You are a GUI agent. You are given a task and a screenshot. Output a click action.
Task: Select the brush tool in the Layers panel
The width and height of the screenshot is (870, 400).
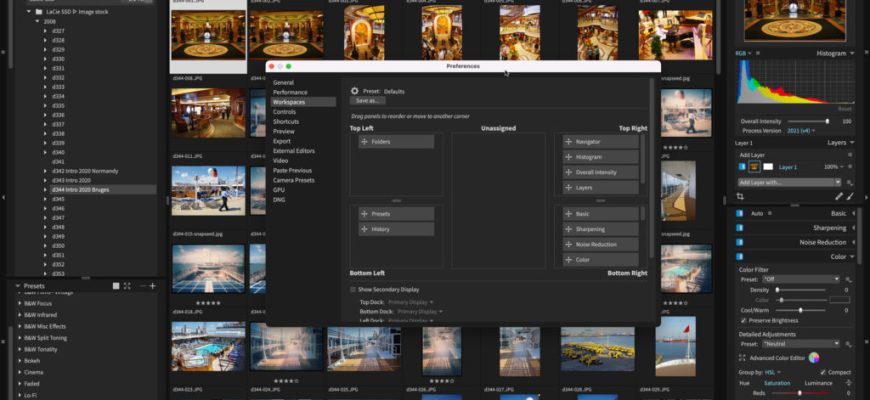[x=850, y=196]
